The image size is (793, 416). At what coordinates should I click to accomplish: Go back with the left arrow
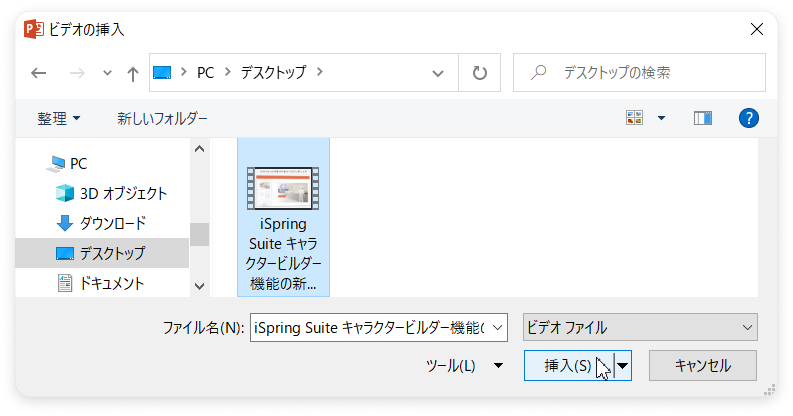39,73
